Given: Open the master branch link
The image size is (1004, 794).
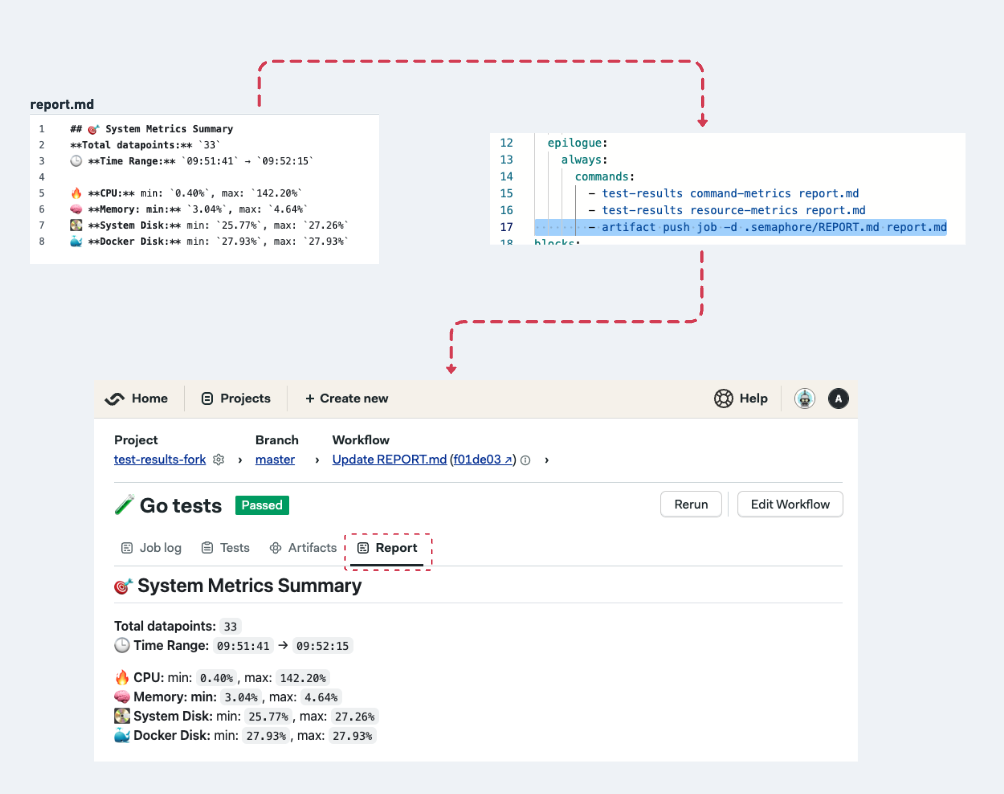Looking at the screenshot, I should tap(275, 459).
